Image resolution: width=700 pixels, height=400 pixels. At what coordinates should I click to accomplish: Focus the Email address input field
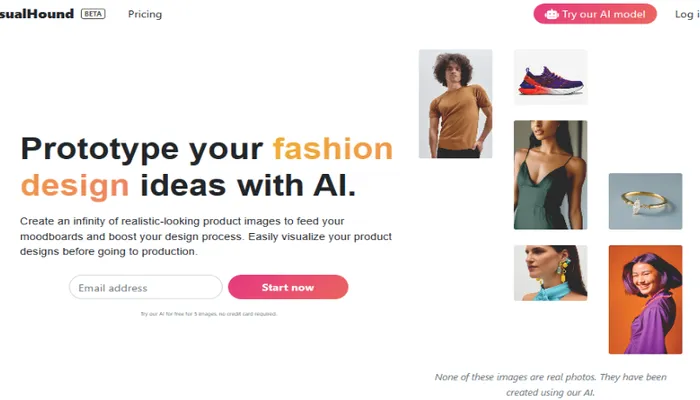pyautogui.click(x=146, y=287)
